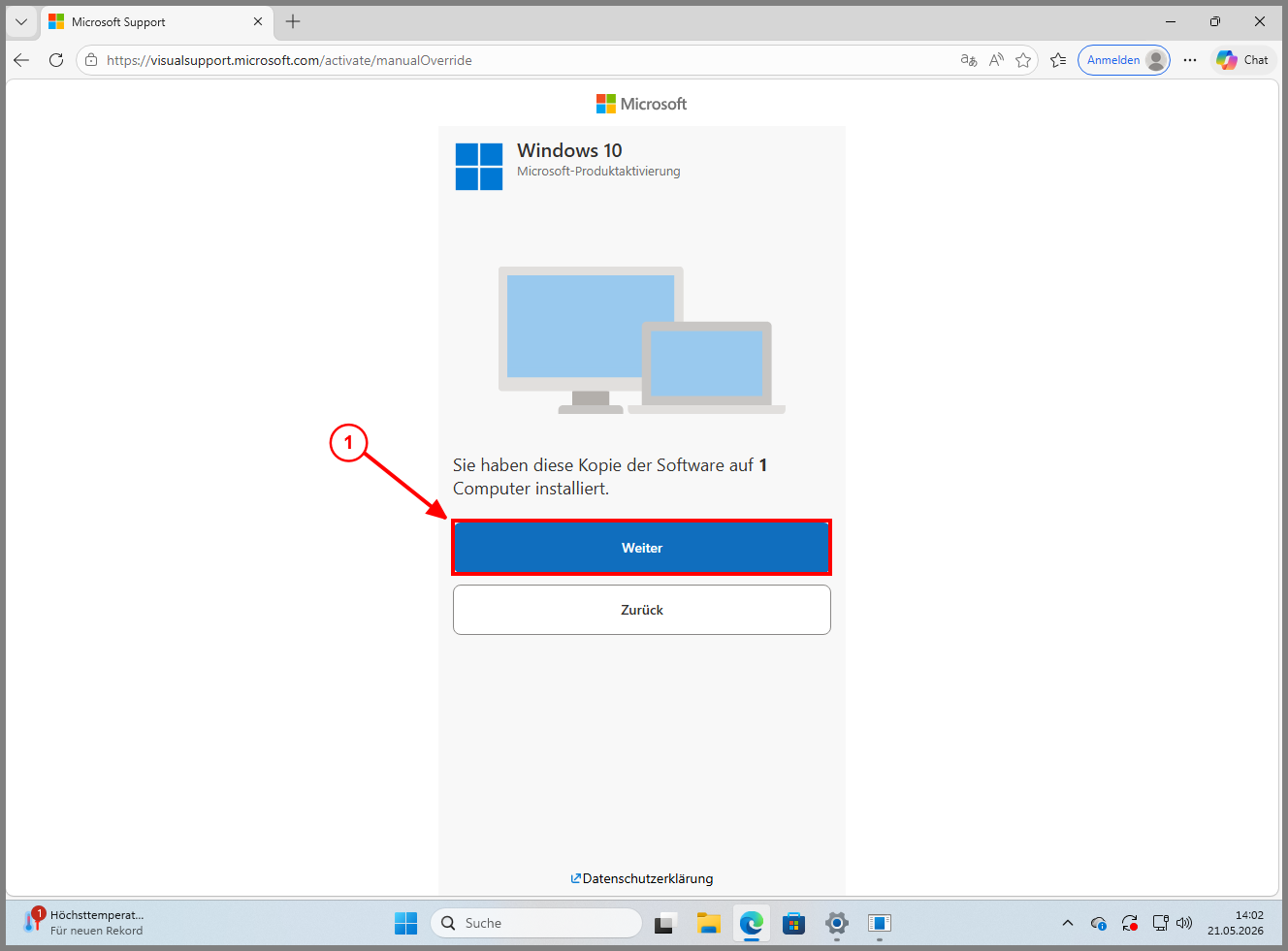The width and height of the screenshot is (1288, 951).
Task: Click the Windows 10 heading text
Action: coord(569,150)
